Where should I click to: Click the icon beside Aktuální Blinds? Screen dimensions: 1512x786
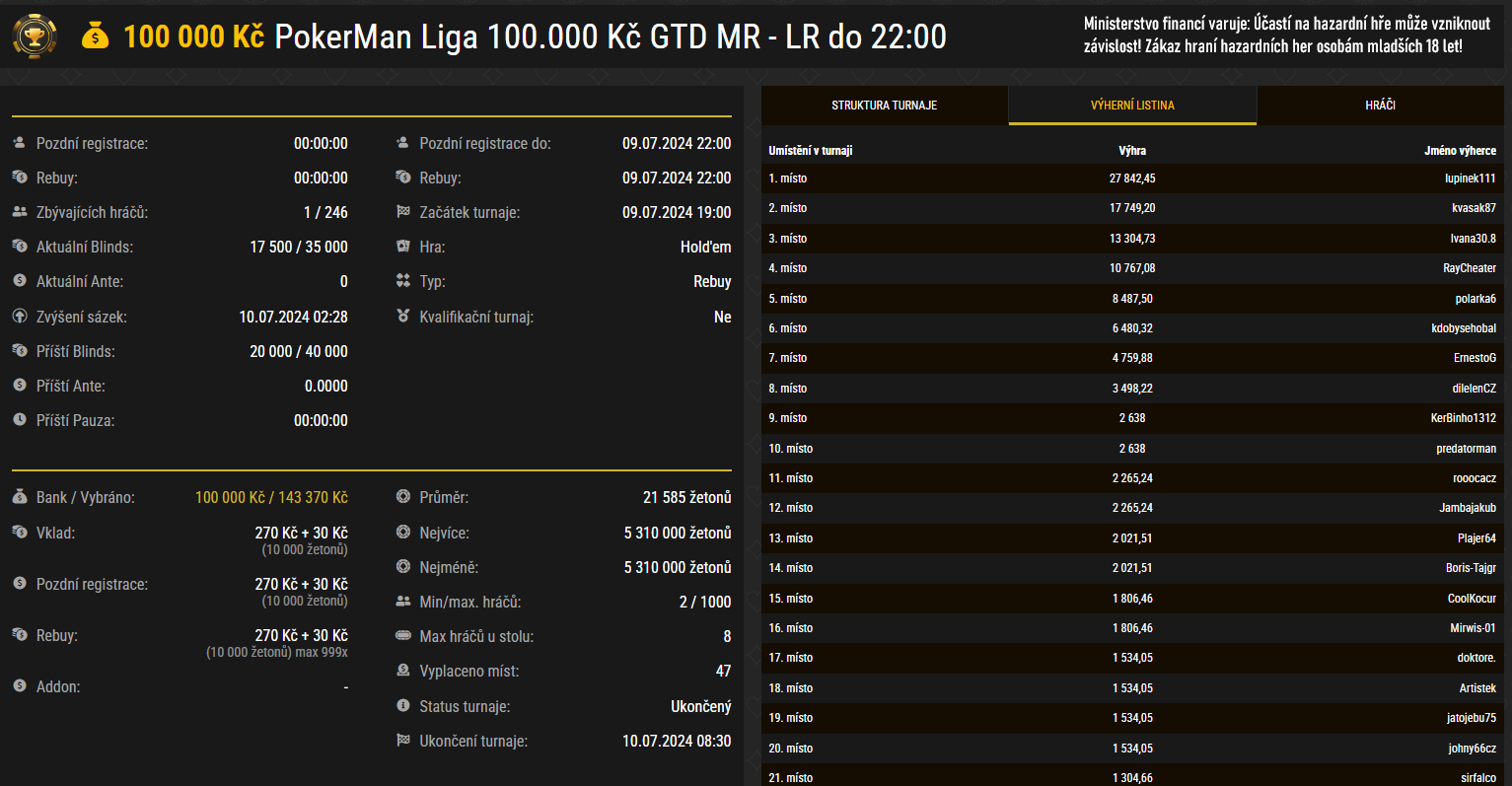[19, 247]
